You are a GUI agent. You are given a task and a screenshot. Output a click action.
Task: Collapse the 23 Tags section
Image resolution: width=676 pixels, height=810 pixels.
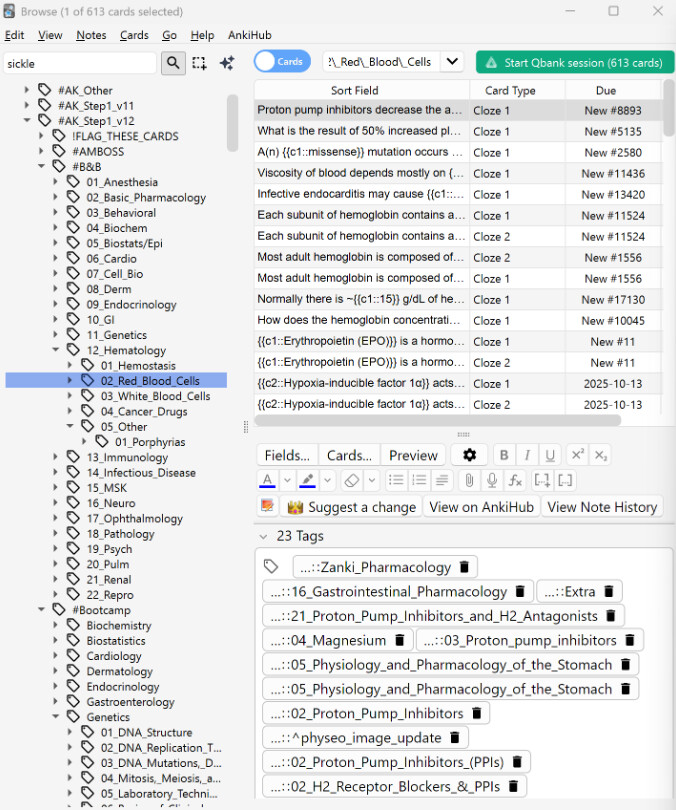263,537
